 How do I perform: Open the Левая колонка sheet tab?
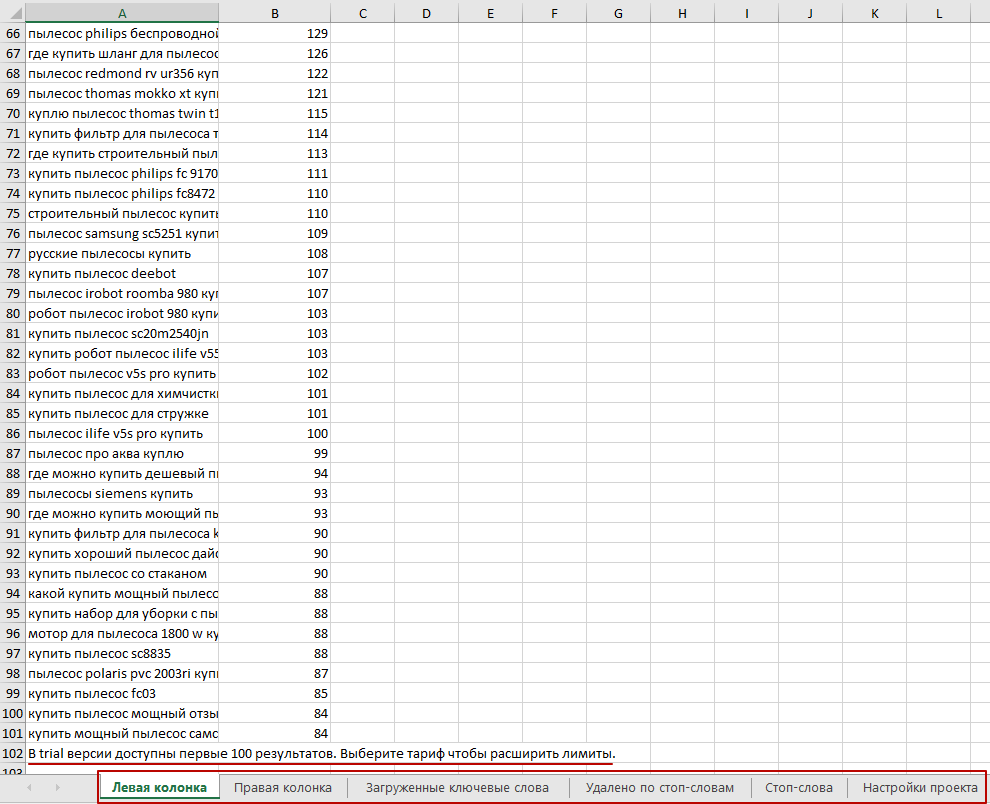click(159, 788)
